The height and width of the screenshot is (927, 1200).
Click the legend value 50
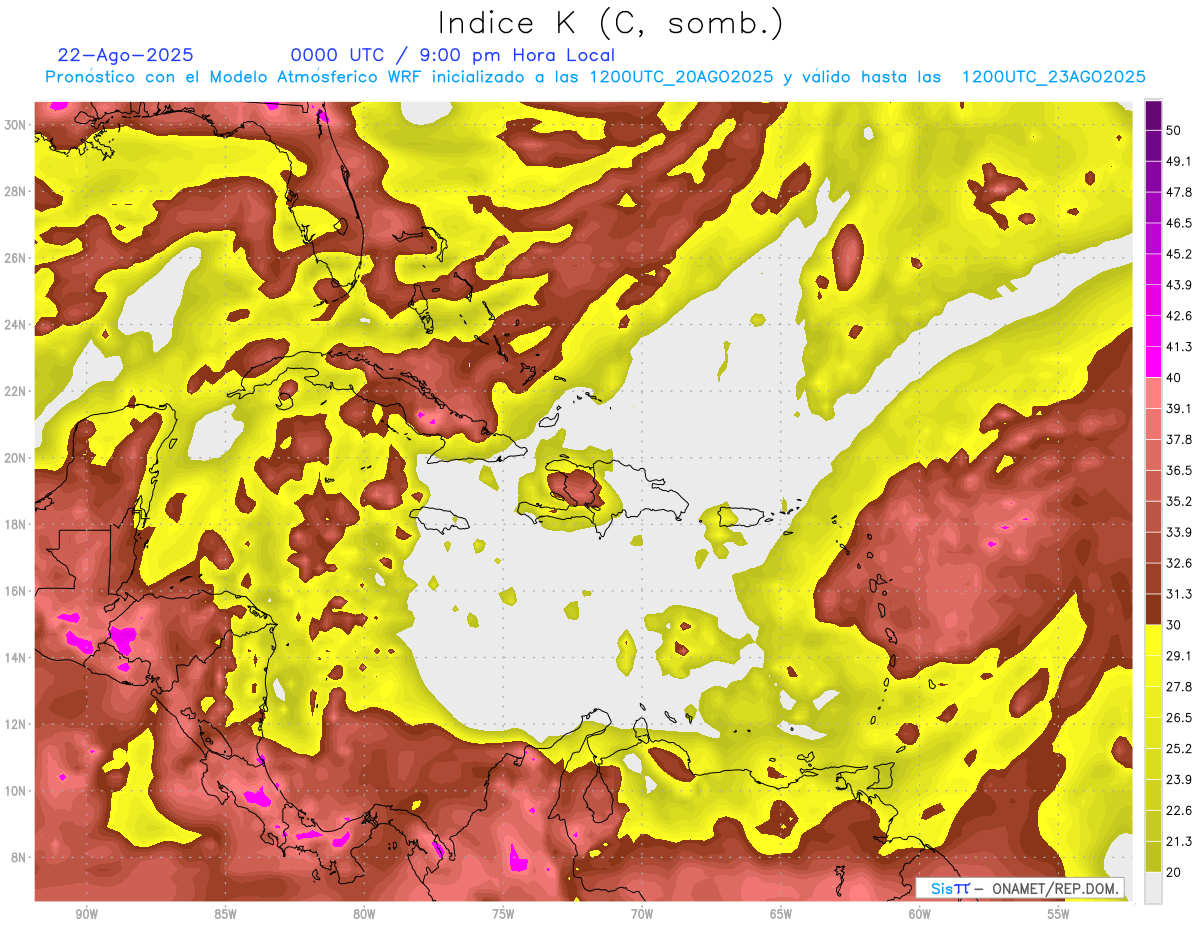coord(1174,130)
